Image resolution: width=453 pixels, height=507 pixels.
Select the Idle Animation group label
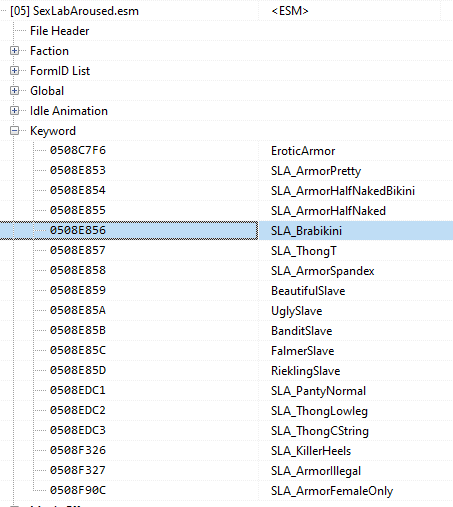click(69, 111)
